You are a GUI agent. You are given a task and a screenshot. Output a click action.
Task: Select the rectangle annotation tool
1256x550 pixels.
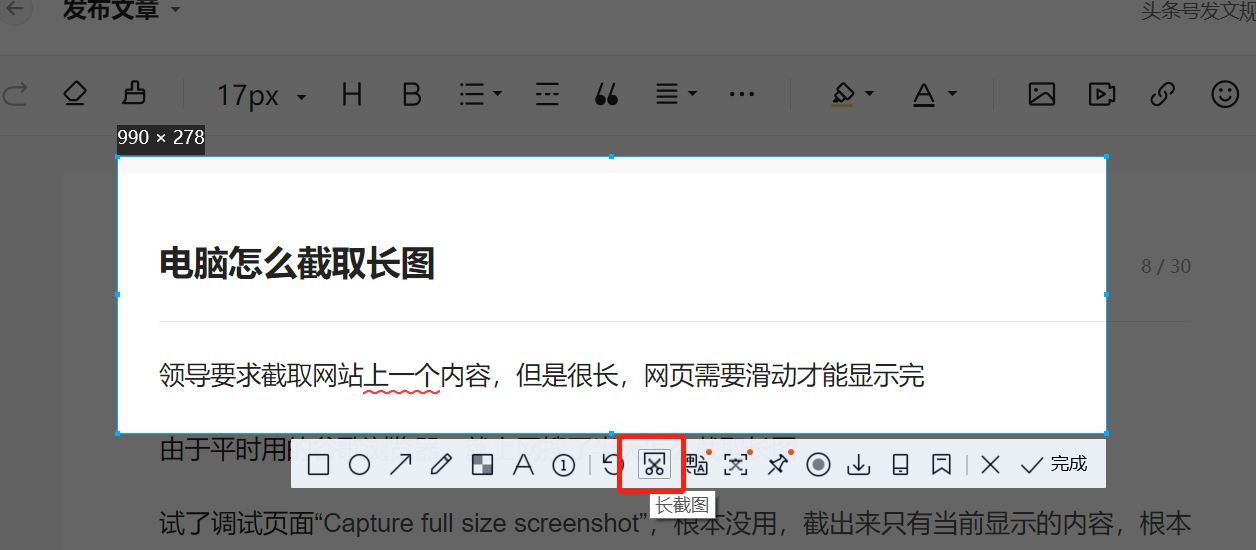[x=319, y=465]
